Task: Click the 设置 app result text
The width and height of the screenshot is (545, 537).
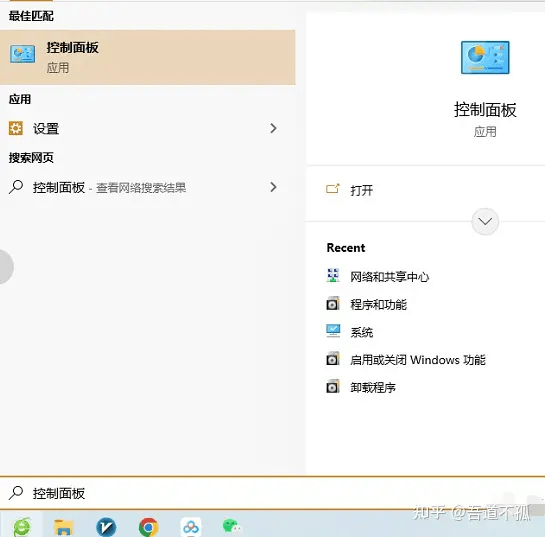Action: (x=46, y=129)
